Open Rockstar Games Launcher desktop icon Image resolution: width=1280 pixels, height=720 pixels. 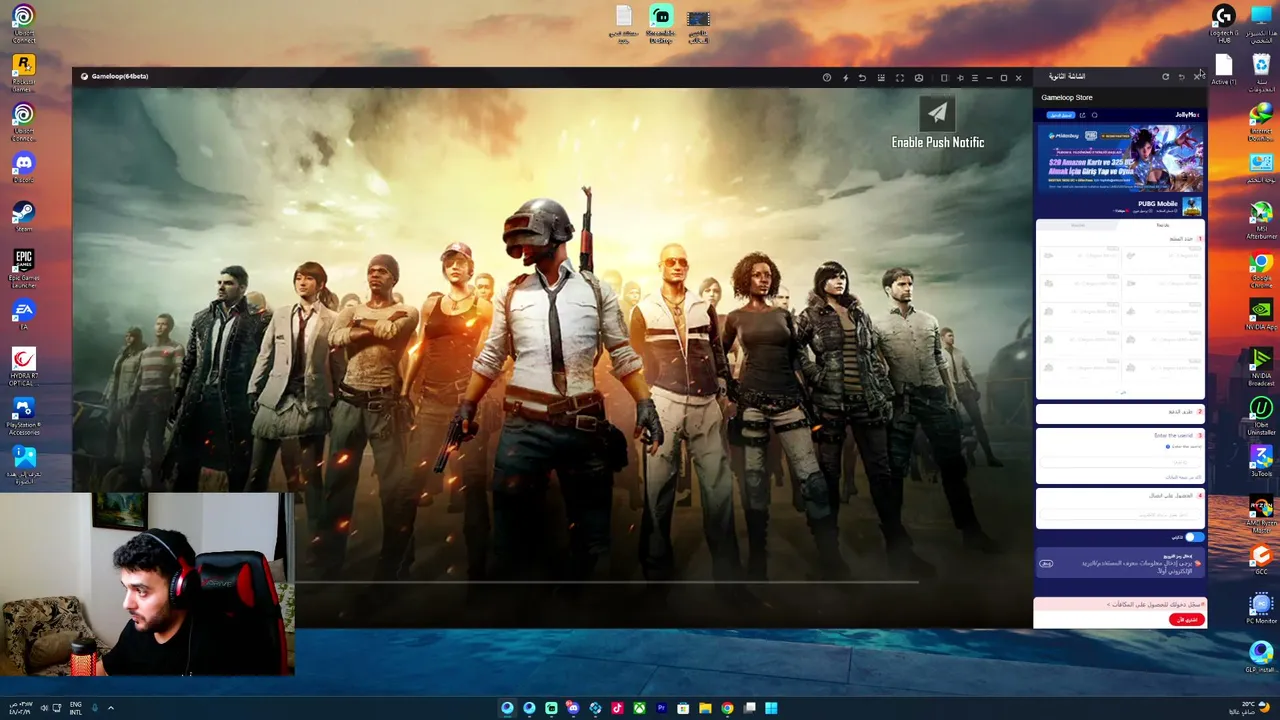coord(23,72)
